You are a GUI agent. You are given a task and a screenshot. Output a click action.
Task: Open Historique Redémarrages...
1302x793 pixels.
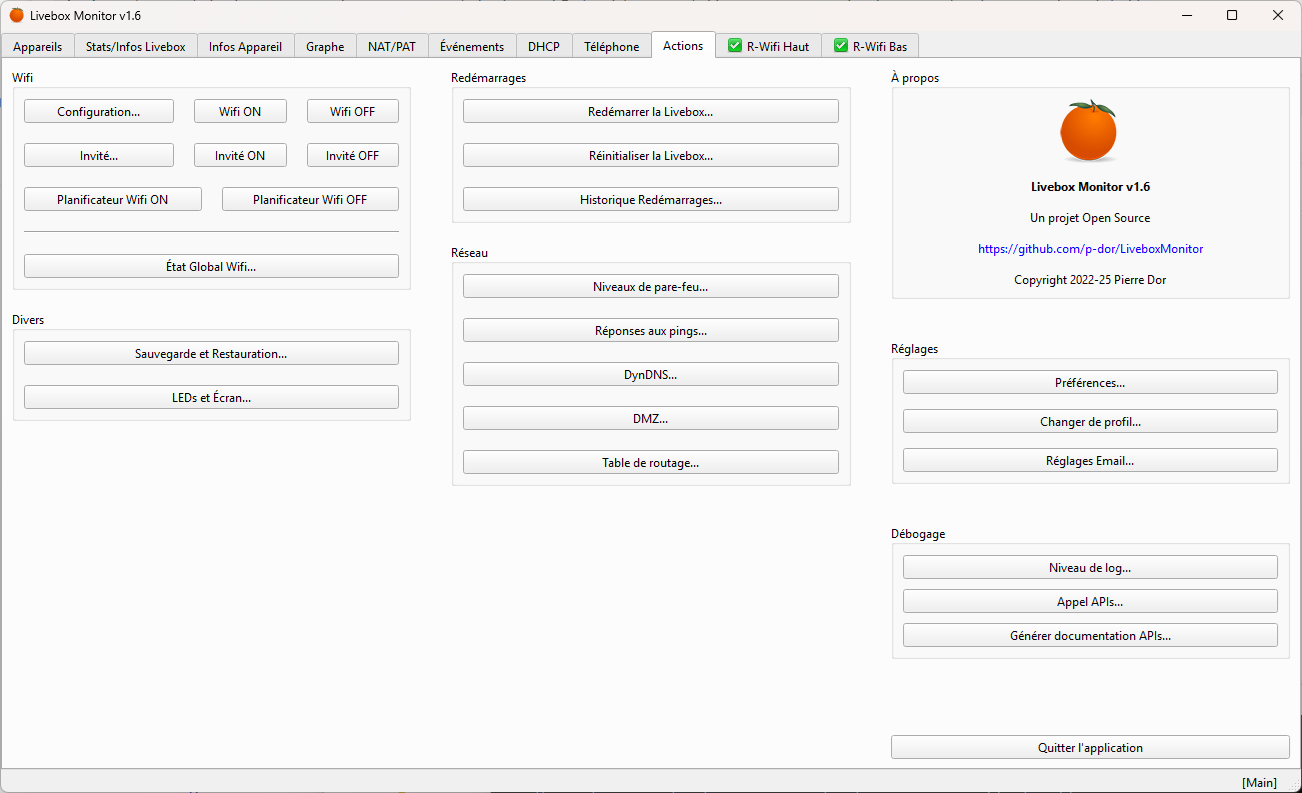651,199
